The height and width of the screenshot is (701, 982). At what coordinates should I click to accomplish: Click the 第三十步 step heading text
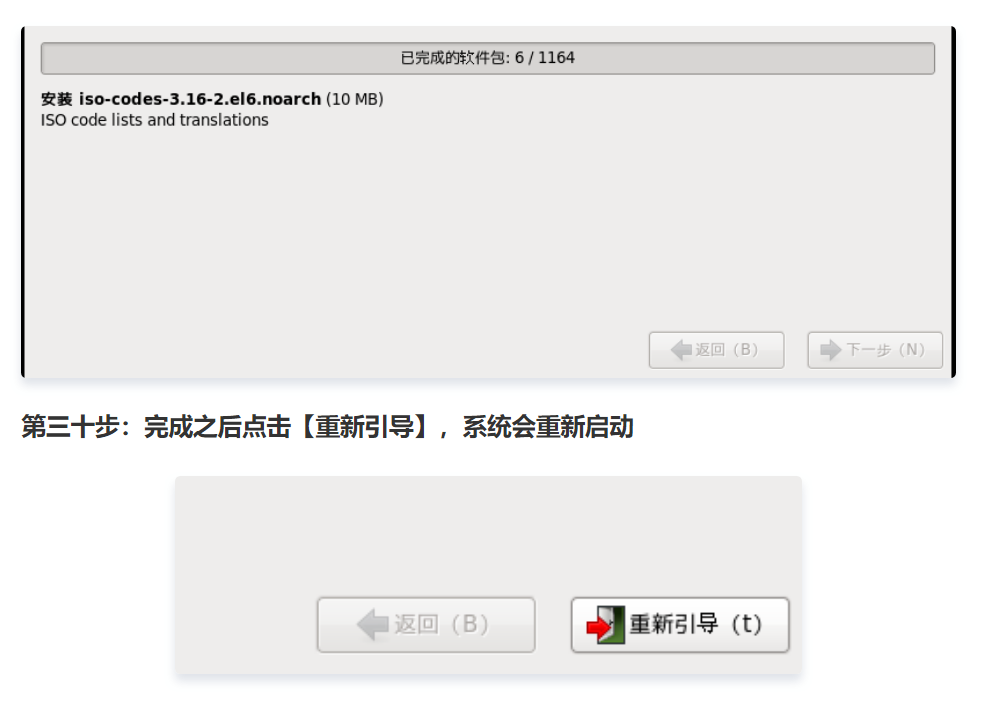70,427
